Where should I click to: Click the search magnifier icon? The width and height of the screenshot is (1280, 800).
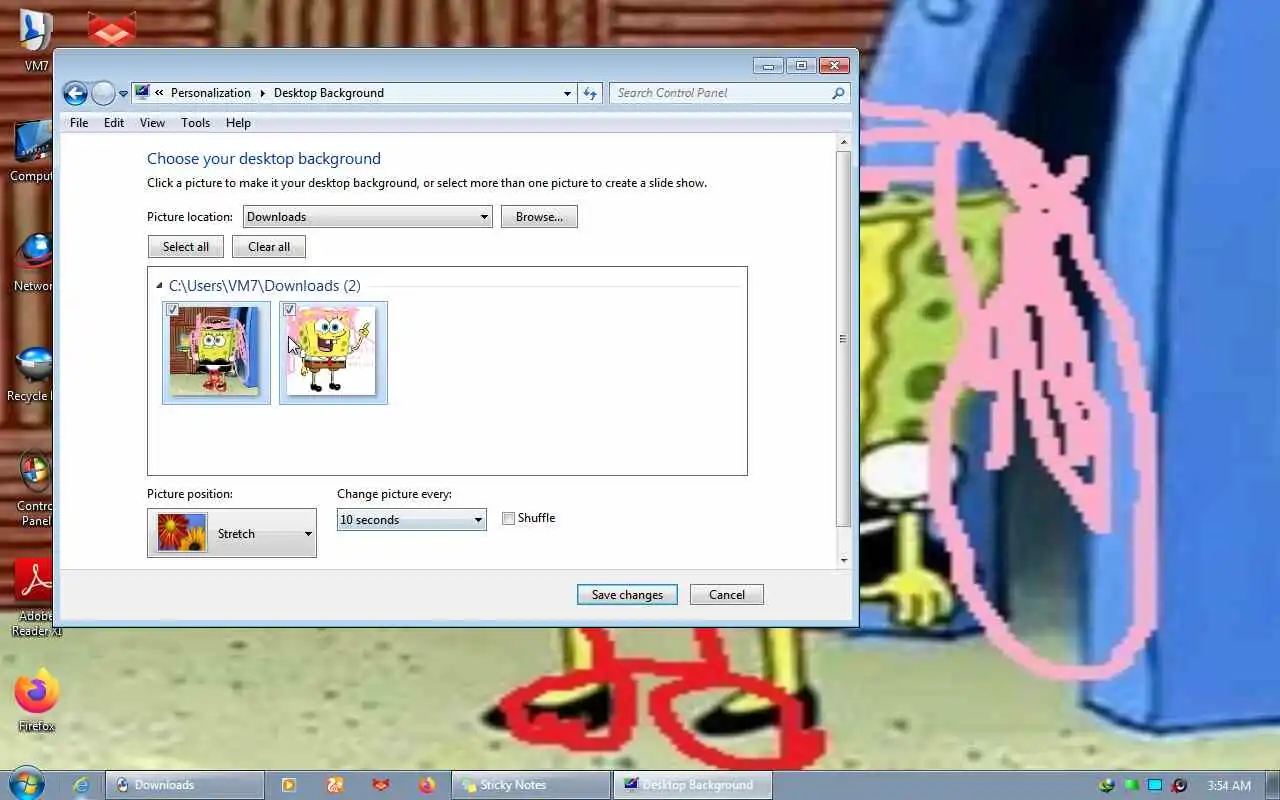click(x=838, y=93)
